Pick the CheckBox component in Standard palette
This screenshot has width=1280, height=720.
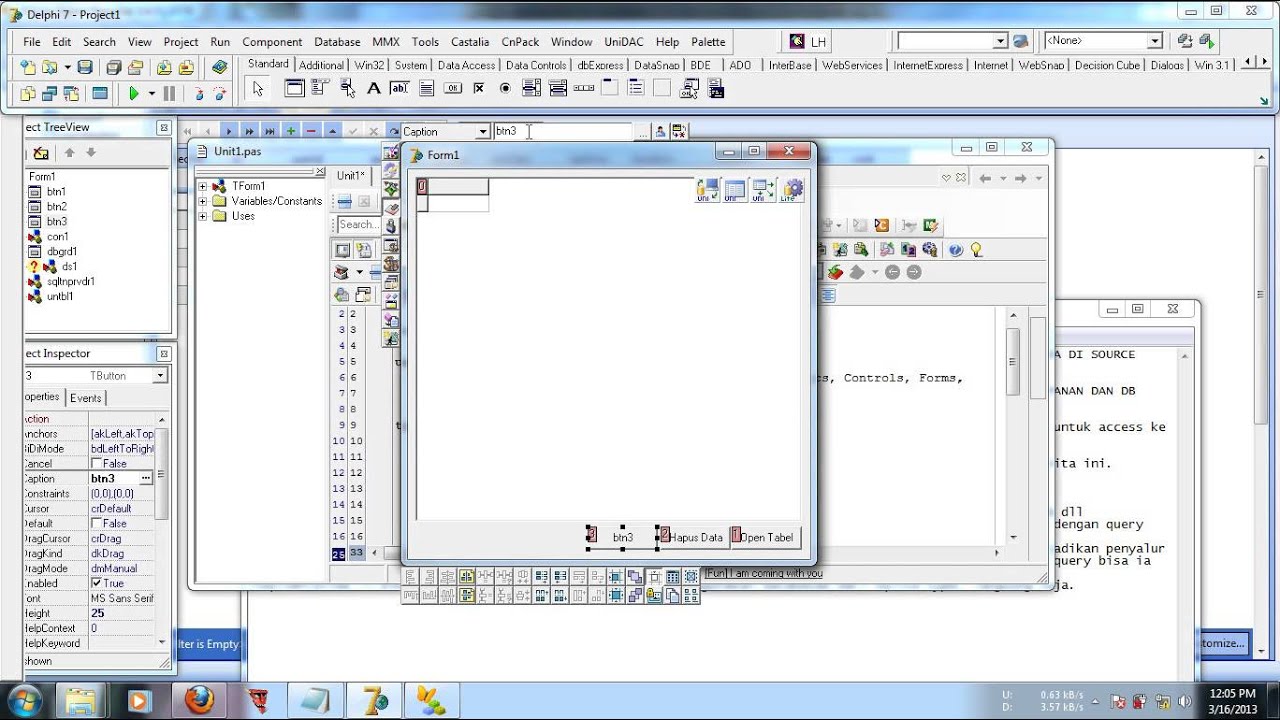point(479,88)
